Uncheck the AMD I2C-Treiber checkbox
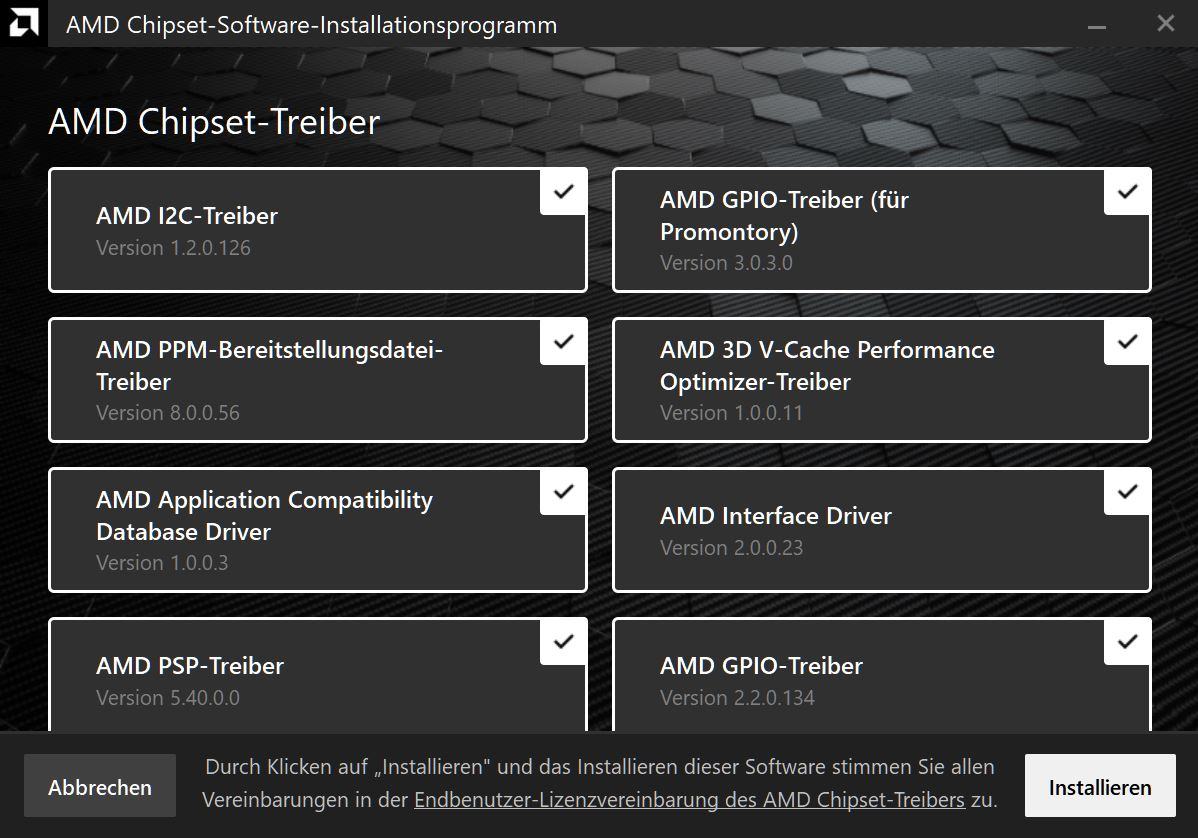This screenshot has width=1198, height=838. (x=563, y=191)
